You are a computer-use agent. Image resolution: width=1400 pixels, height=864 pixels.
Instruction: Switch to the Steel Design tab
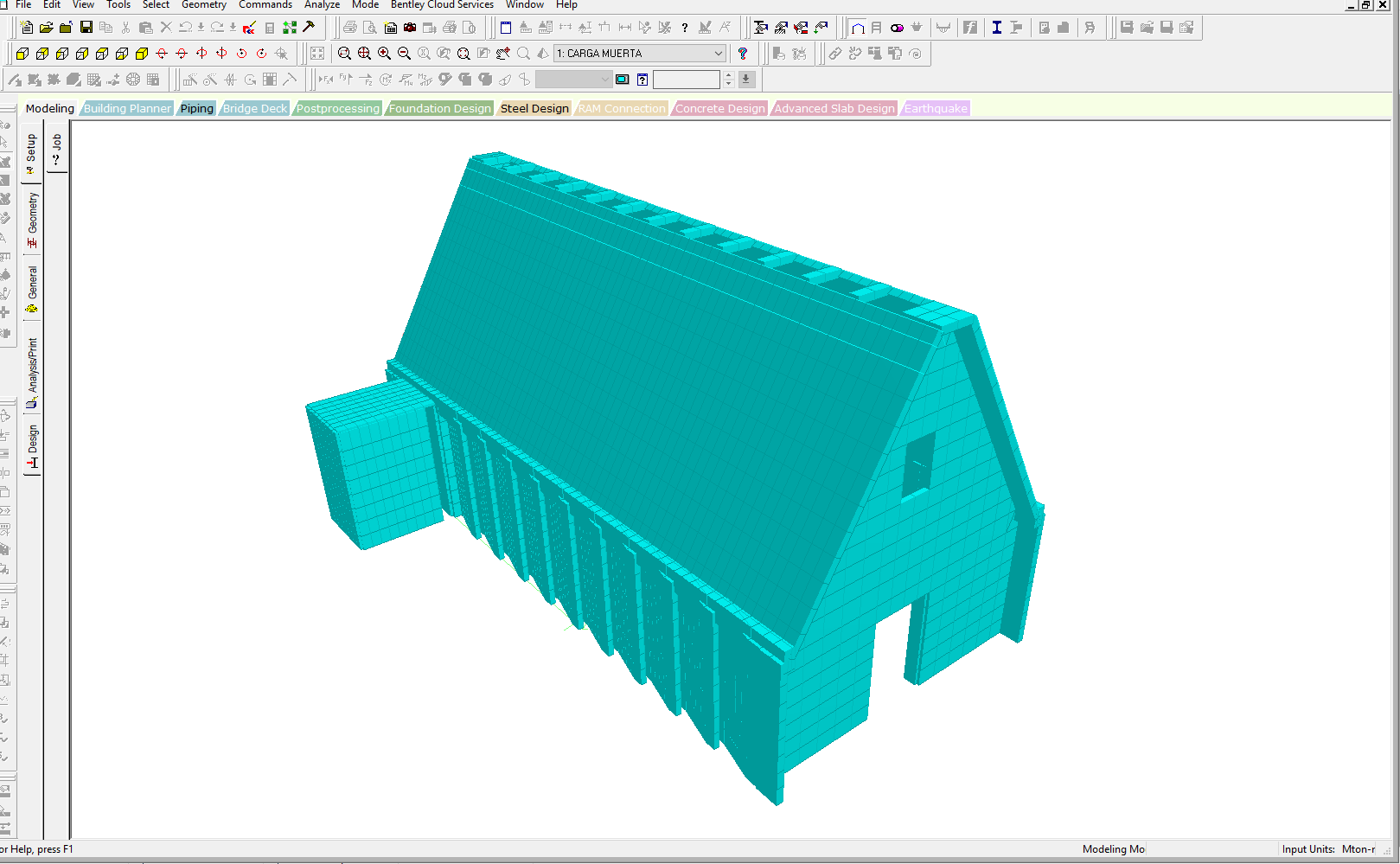[x=534, y=108]
